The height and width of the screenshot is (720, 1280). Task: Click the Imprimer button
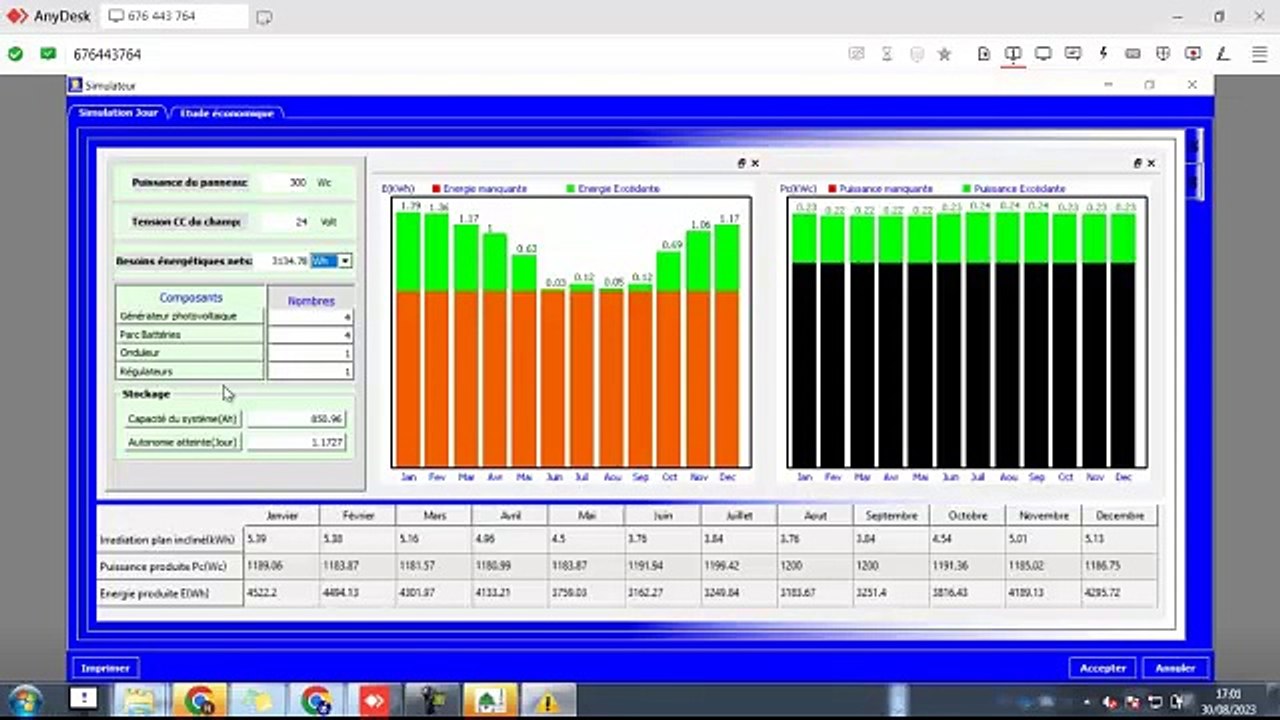[x=105, y=667]
